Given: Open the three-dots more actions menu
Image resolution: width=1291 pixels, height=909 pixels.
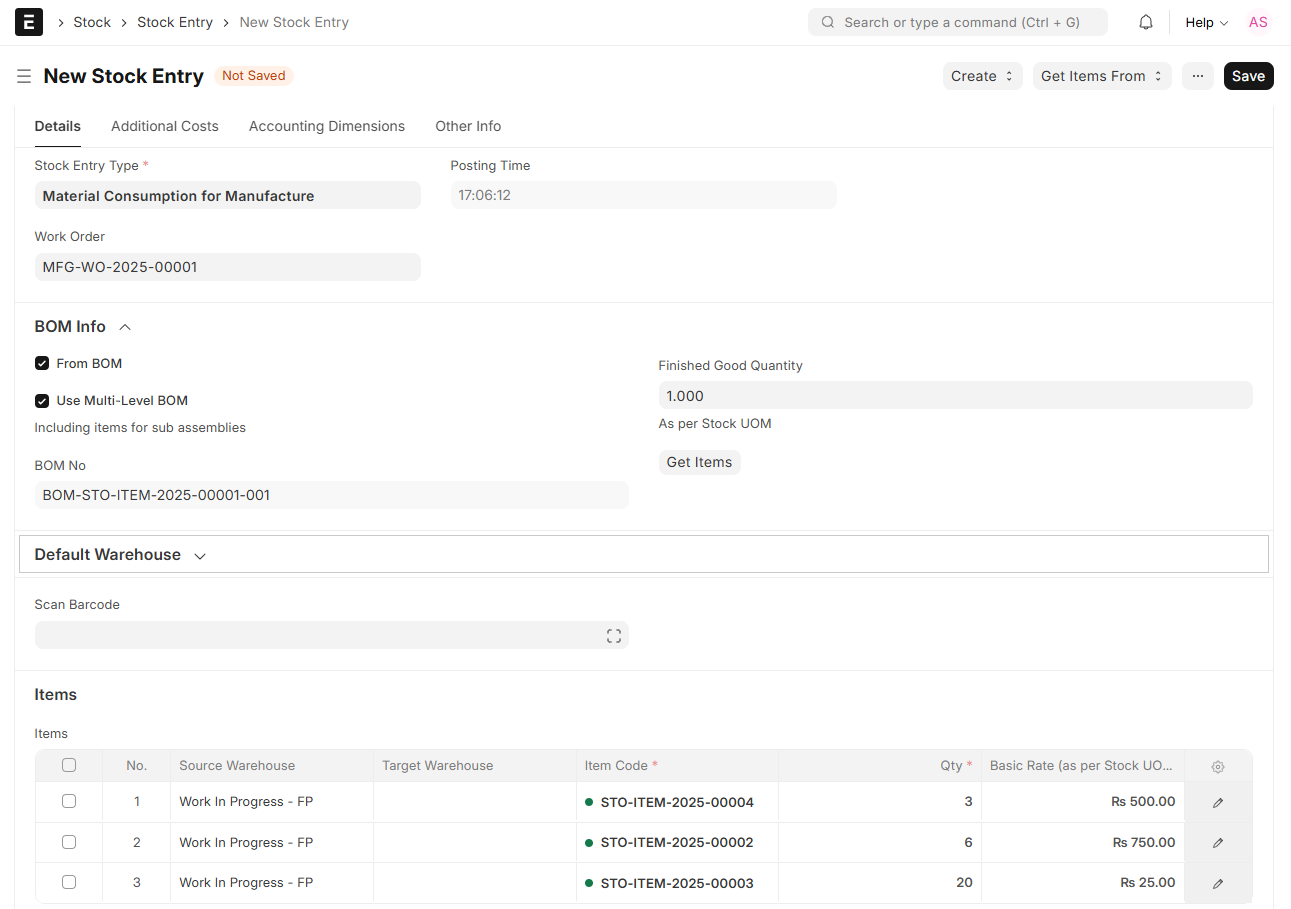Looking at the screenshot, I should [x=1197, y=76].
